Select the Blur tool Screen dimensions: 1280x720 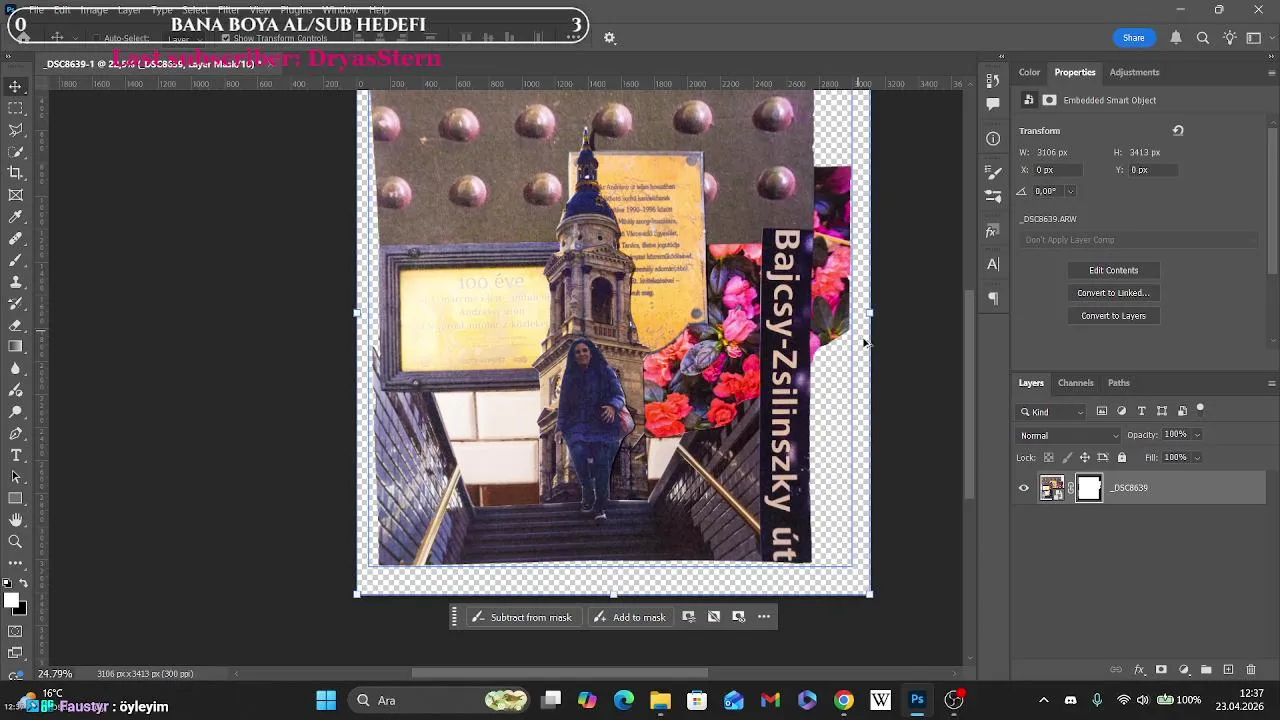(x=15, y=368)
